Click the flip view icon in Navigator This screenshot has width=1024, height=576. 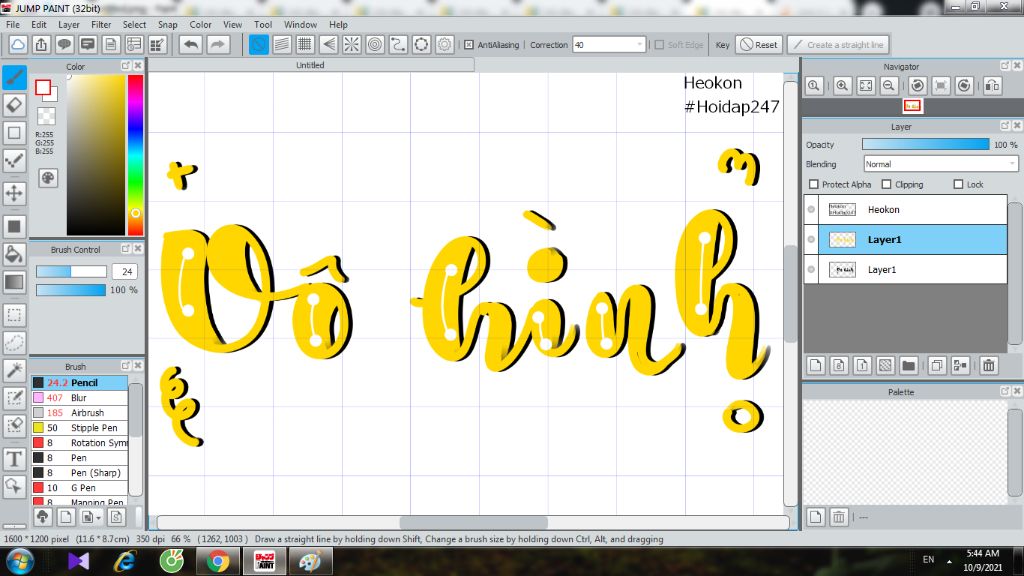click(993, 86)
